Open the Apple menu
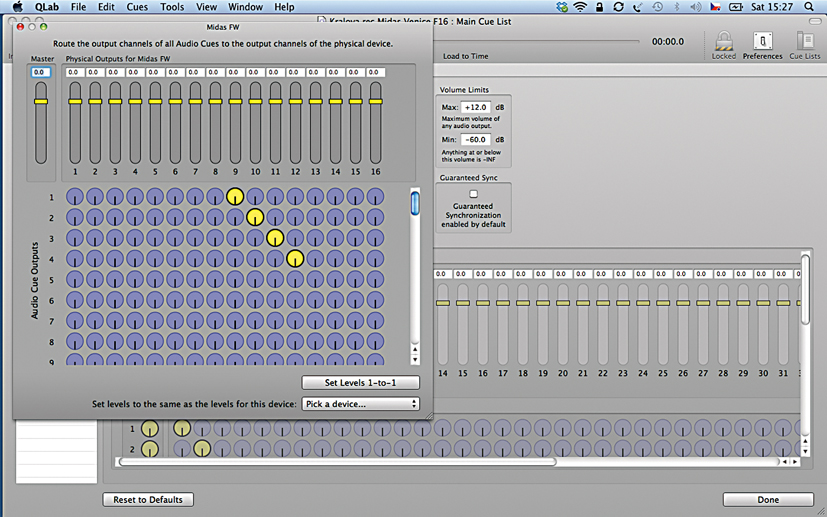This screenshot has width=827, height=517. coord(18,7)
